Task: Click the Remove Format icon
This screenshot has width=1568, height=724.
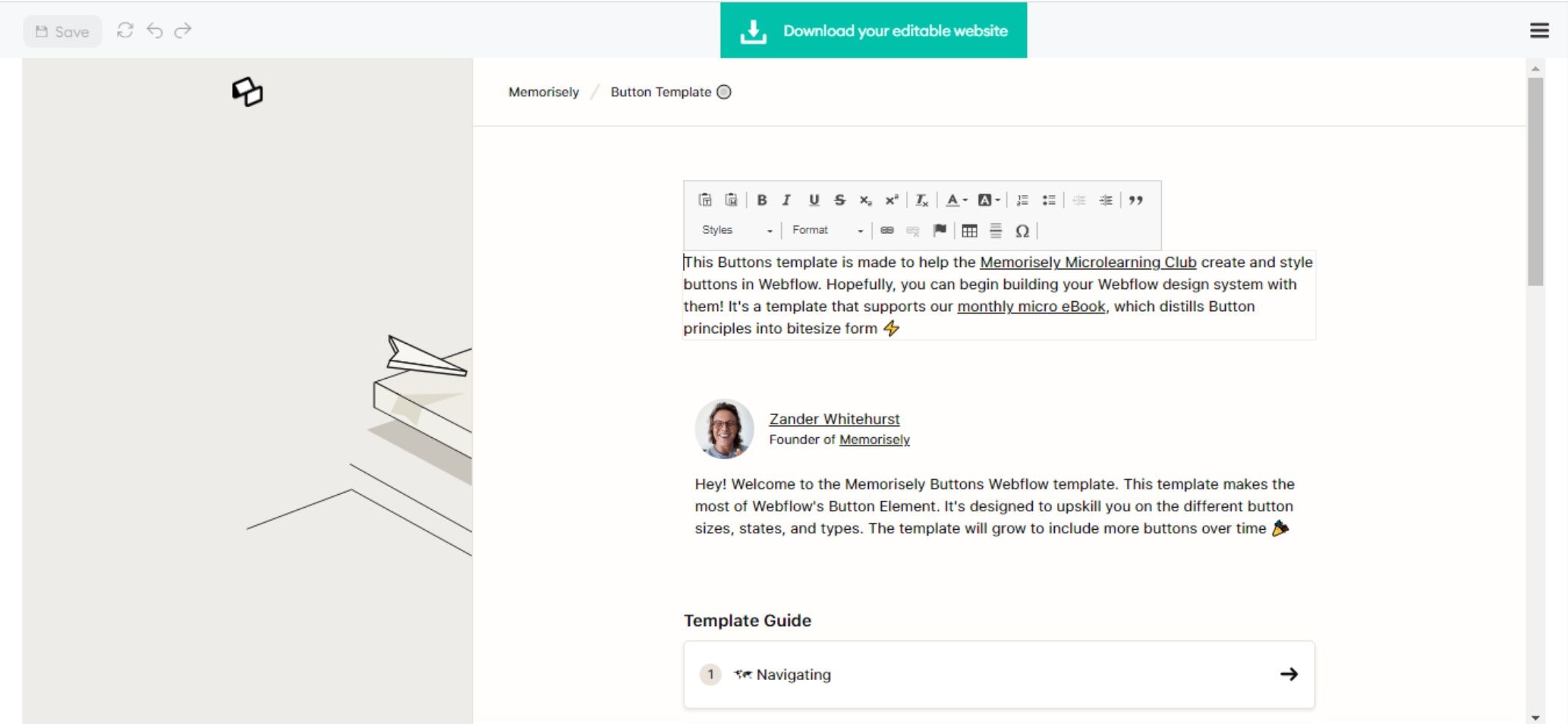Action: click(x=921, y=200)
